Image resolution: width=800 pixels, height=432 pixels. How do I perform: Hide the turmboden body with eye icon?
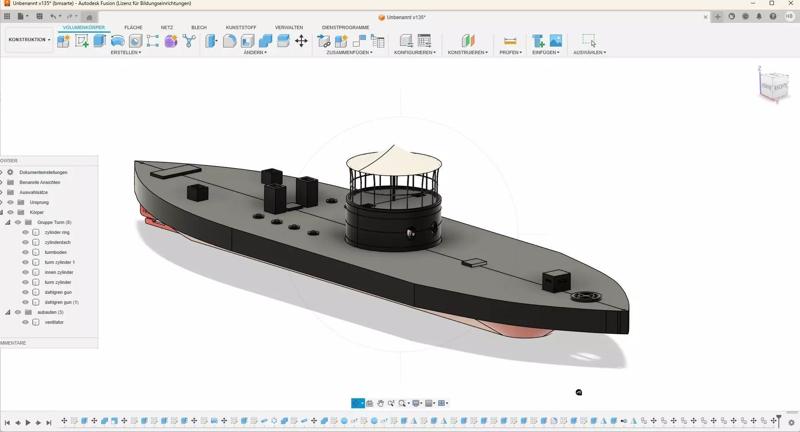[26, 252]
